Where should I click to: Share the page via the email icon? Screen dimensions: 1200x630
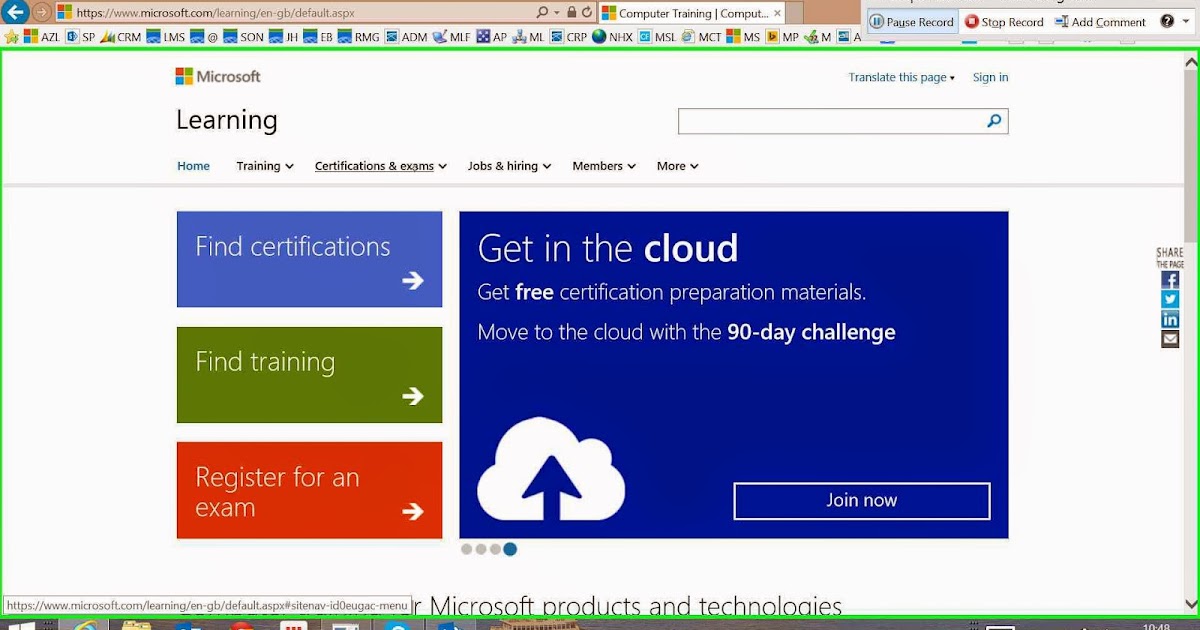tap(1170, 339)
